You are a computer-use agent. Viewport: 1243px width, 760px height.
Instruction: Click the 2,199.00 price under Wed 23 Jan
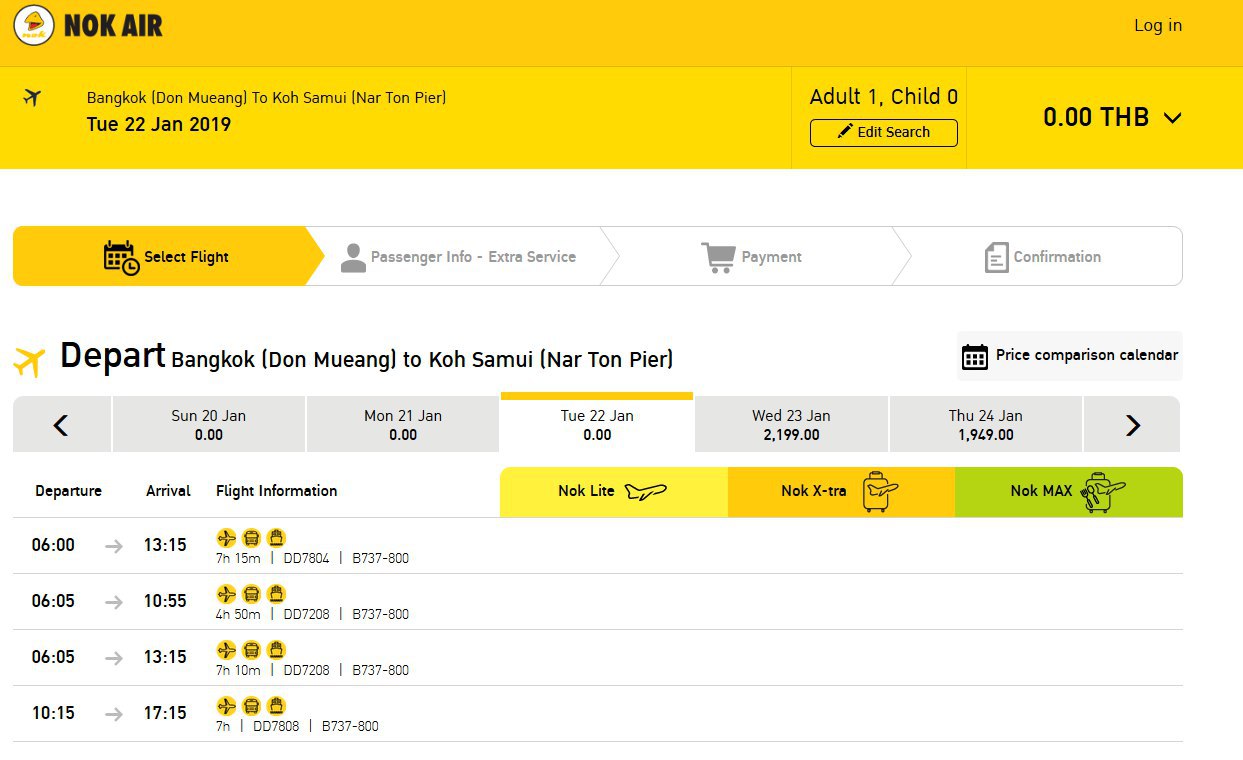(x=791, y=435)
